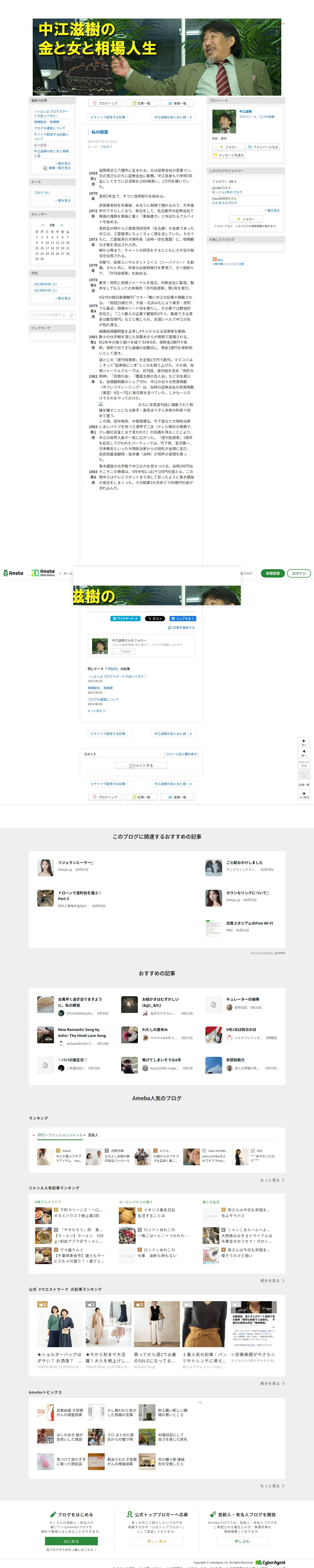
Task: Click コメントする button
Action: coord(142,765)
